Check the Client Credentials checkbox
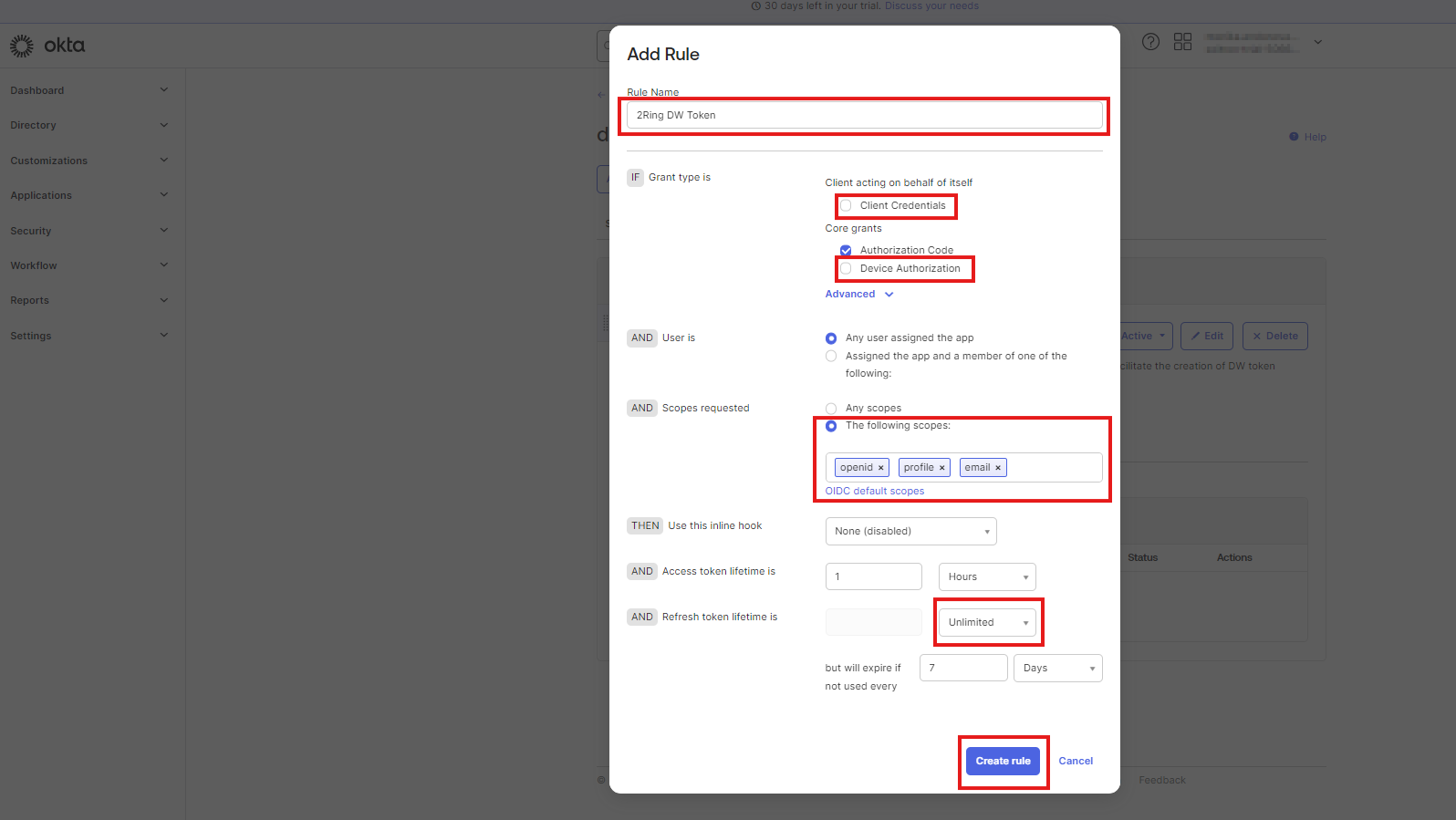Screen dimensions: 1456x820 [846, 206]
